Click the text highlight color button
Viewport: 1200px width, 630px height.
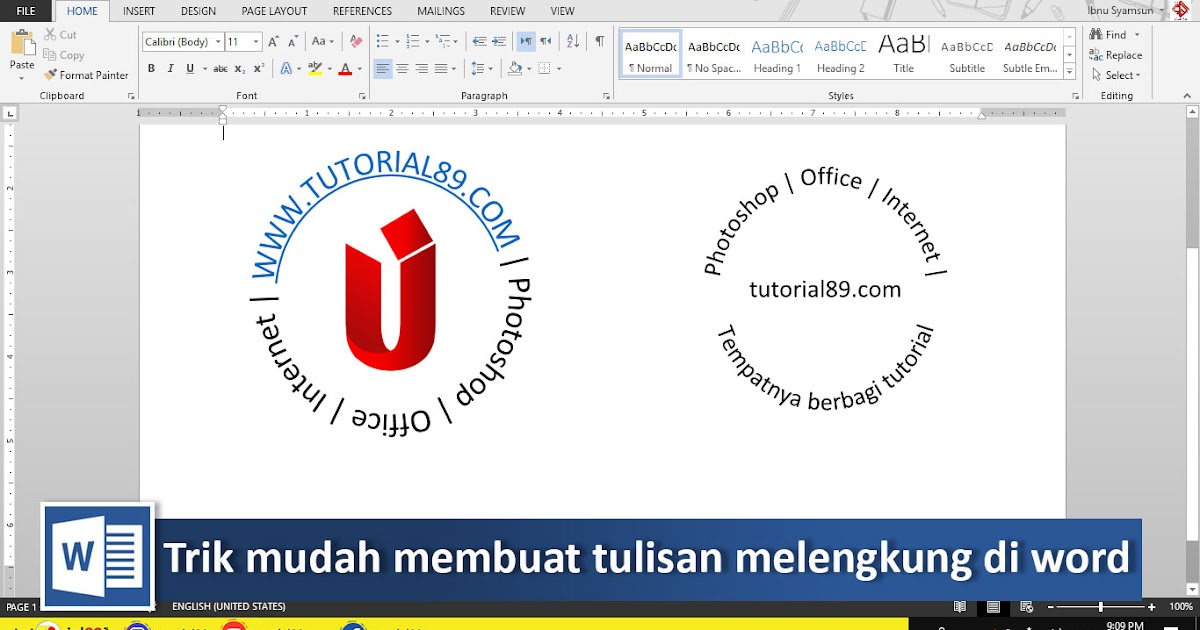[x=315, y=69]
